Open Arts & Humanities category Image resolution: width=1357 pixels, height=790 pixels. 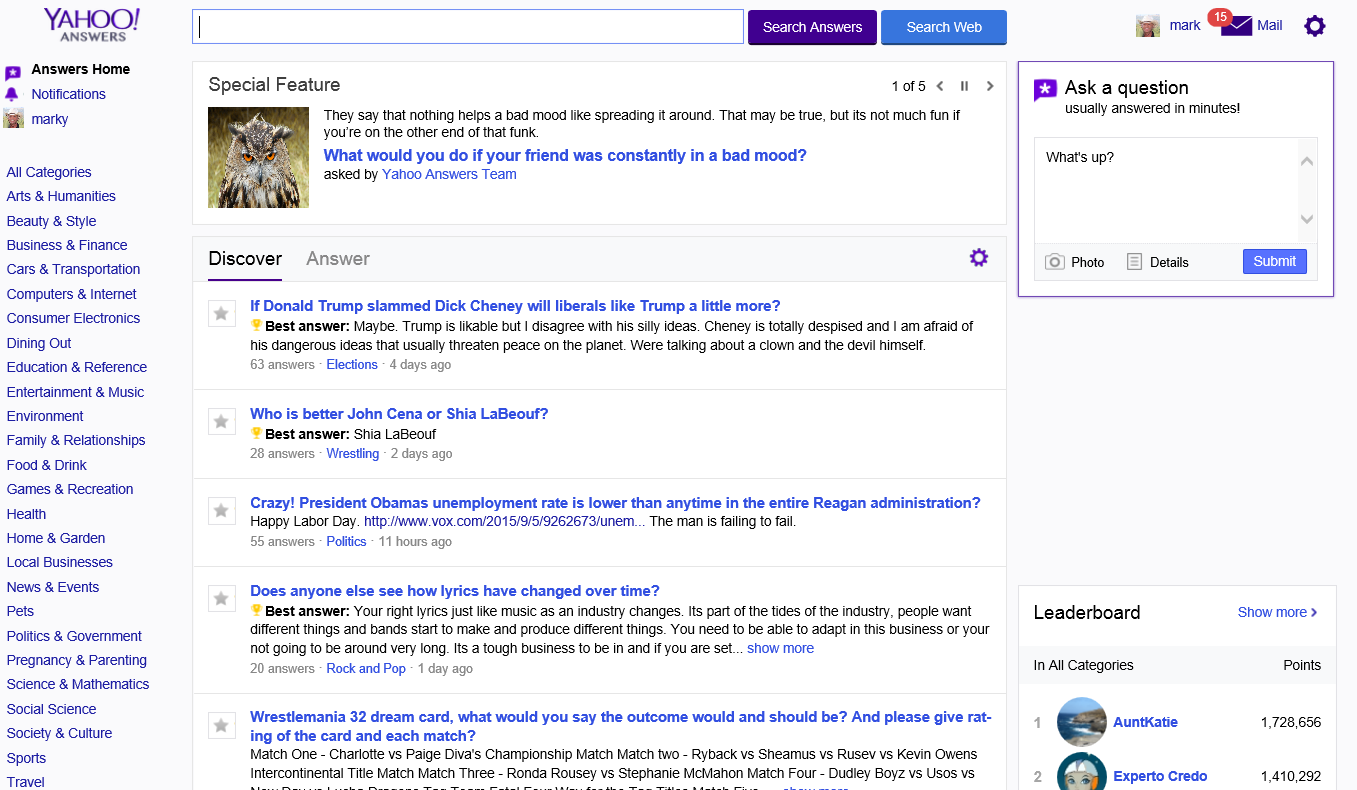click(61, 196)
